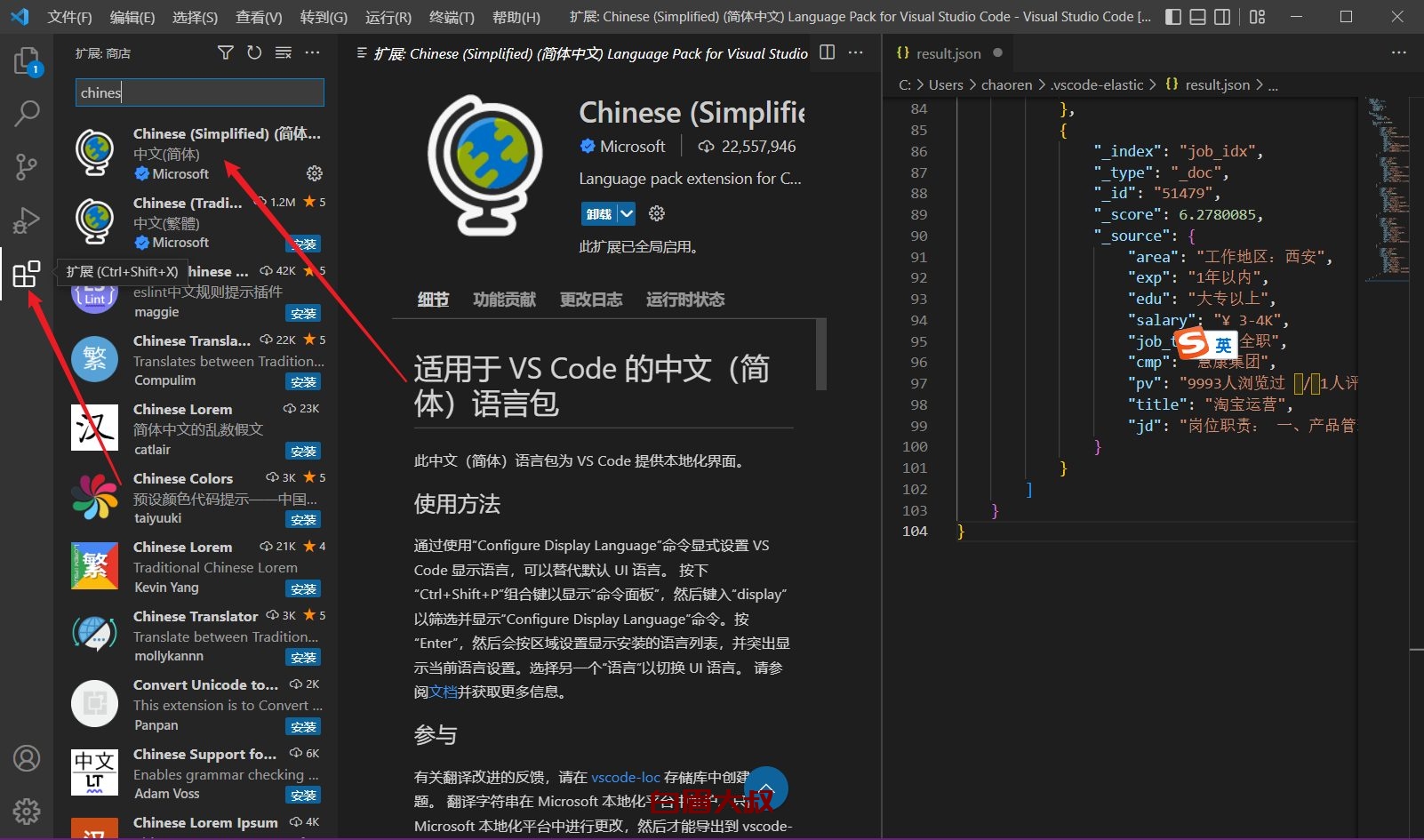Image resolution: width=1424 pixels, height=840 pixels.
Task: Install Chinese Support by Adam Voss
Action: tap(303, 796)
